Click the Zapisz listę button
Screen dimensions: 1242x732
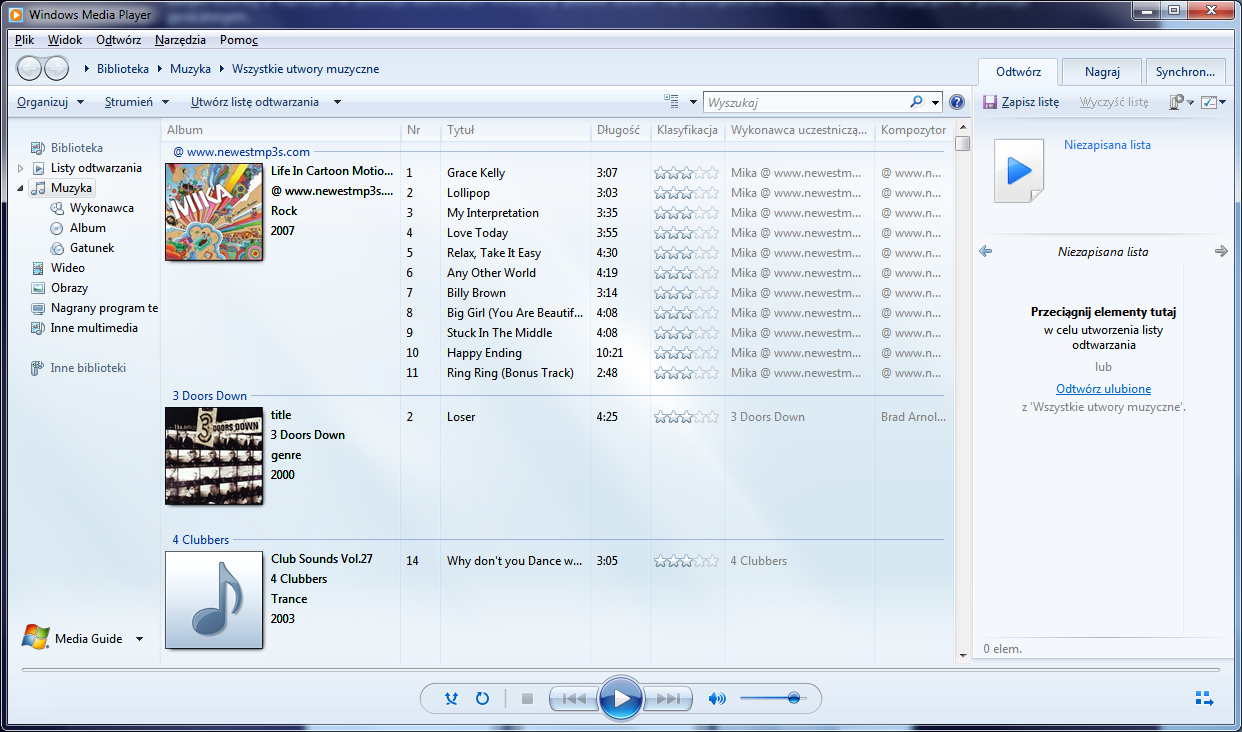point(1021,102)
